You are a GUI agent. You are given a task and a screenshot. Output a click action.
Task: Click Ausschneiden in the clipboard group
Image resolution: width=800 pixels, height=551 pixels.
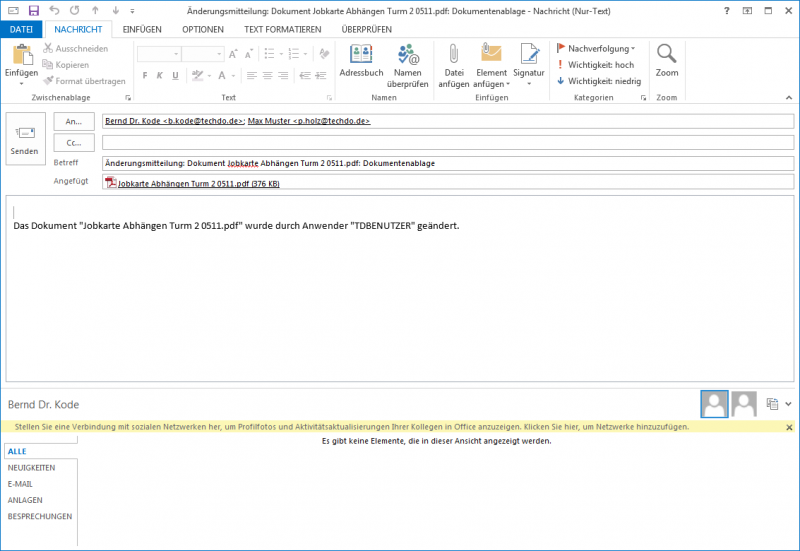76,48
